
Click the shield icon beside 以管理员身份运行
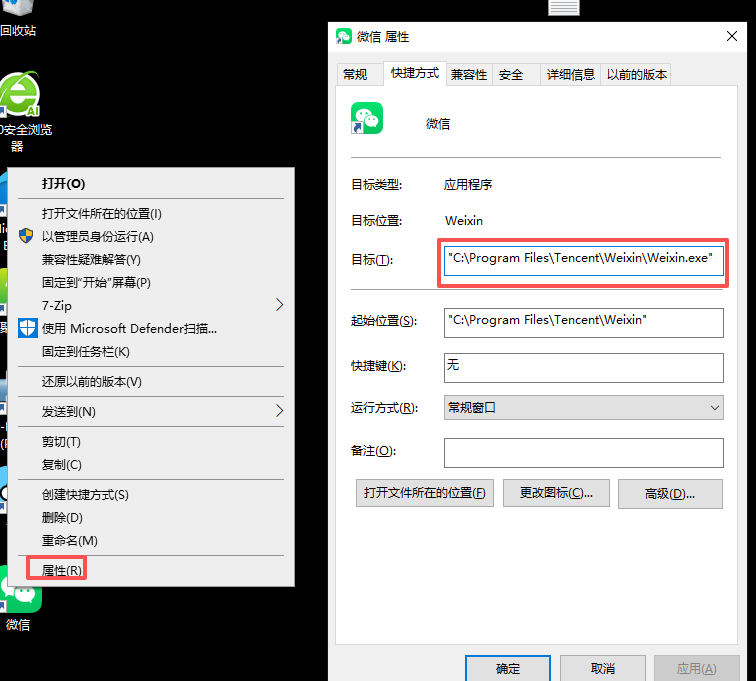point(26,236)
